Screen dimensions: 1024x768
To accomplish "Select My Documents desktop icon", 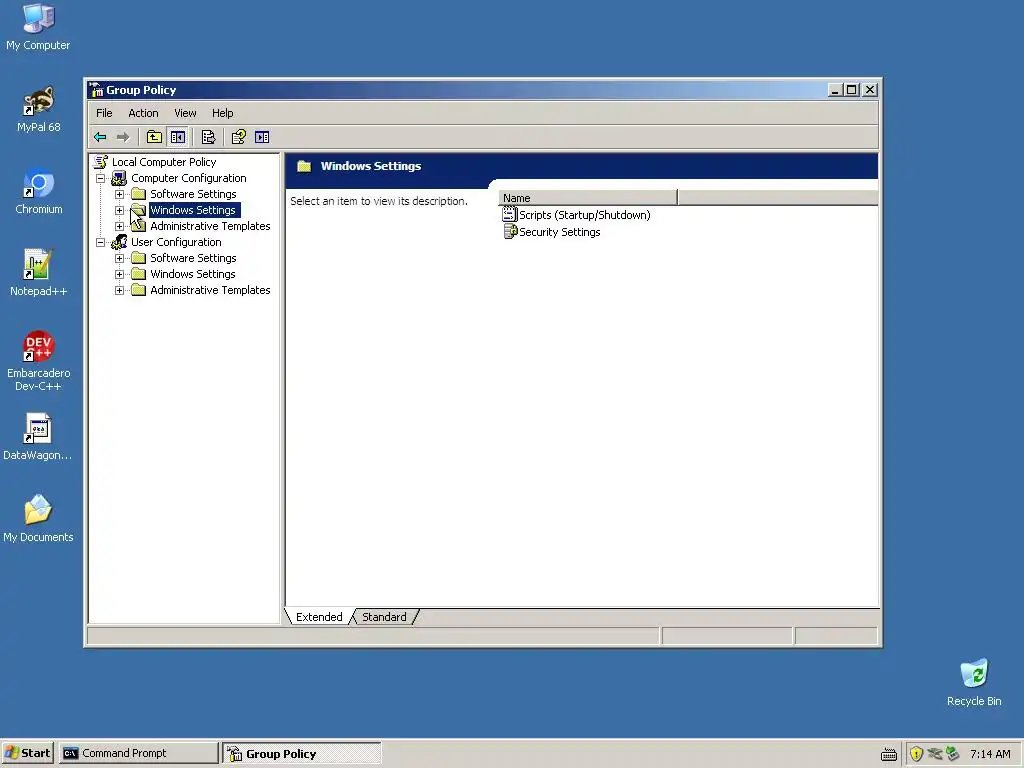I will [x=38, y=519].
